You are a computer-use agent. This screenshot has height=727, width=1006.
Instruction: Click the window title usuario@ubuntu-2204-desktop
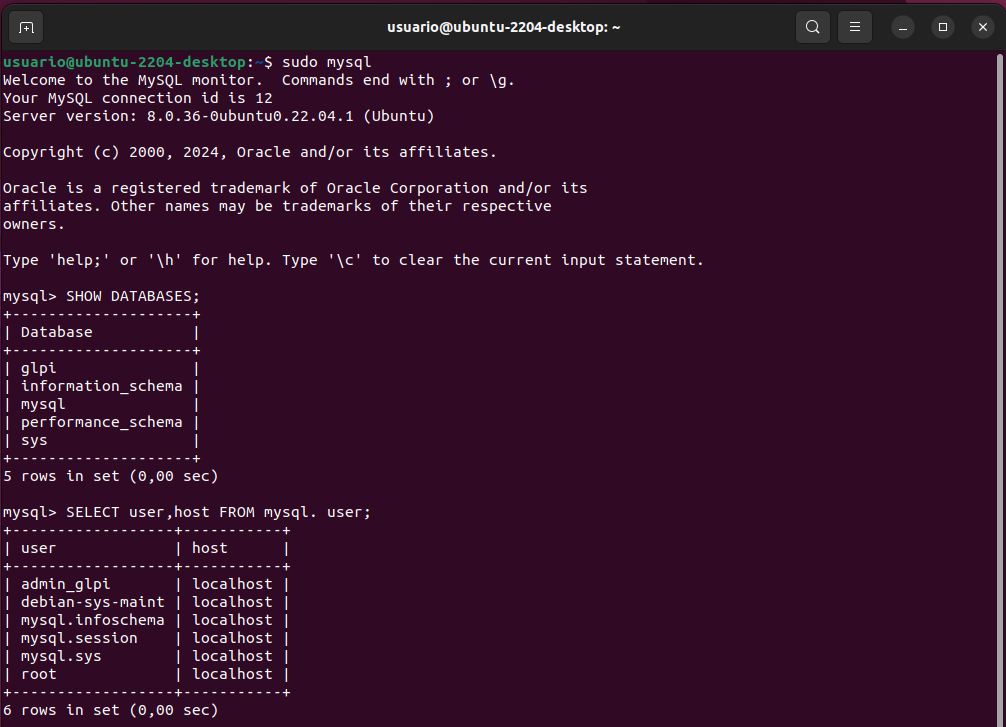503,27
